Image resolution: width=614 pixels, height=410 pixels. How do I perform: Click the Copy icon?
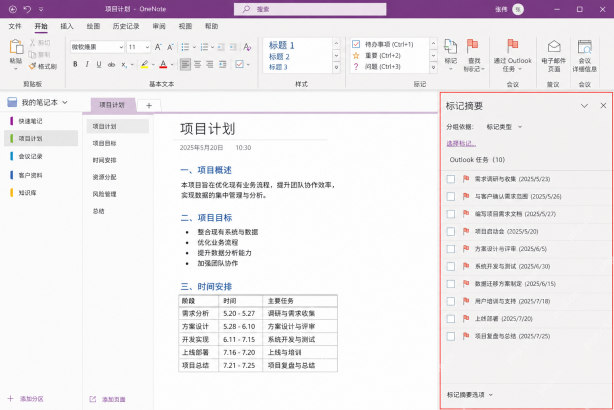(x=33, y=54)
